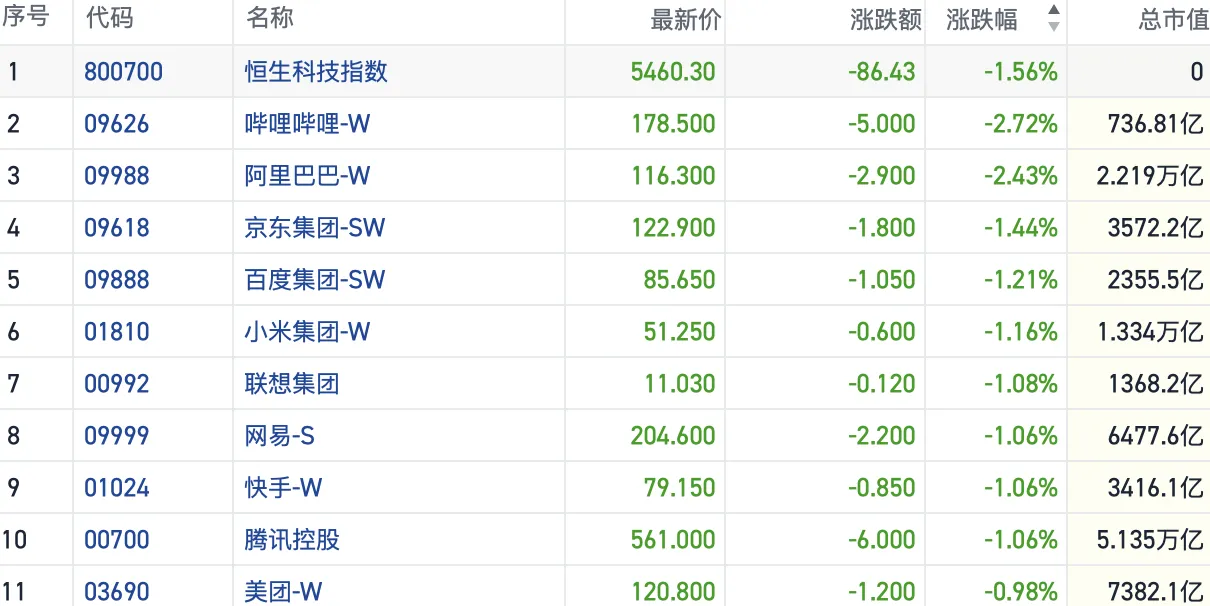Select latest price 85.650

(680, 280)
